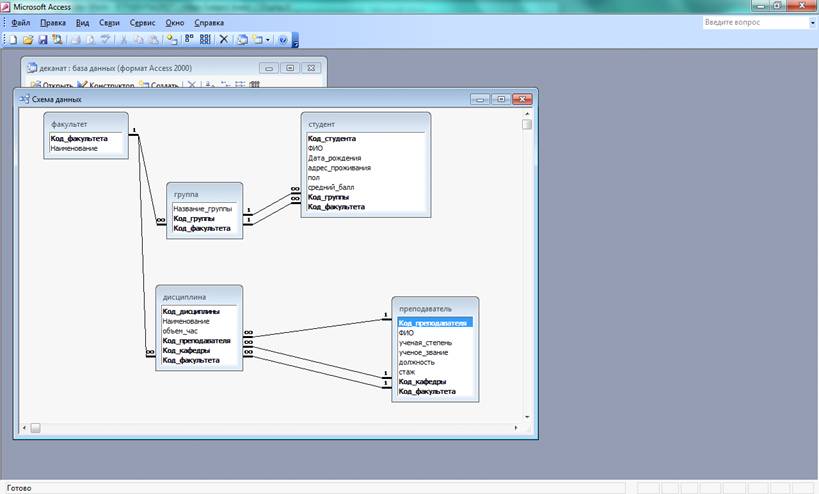Open the Сервис menu
The image size is (819, 494).
point(145,22)
